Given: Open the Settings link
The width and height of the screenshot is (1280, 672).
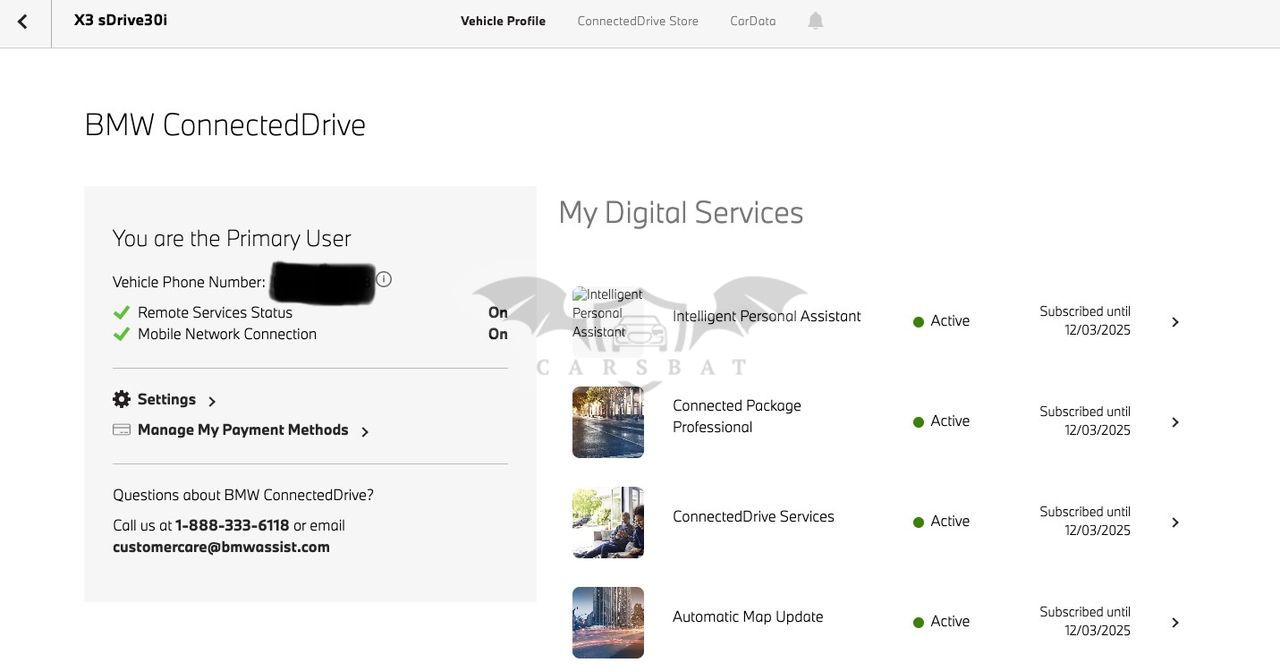Looking at the screenshot, I should click(x=167, y=399).
